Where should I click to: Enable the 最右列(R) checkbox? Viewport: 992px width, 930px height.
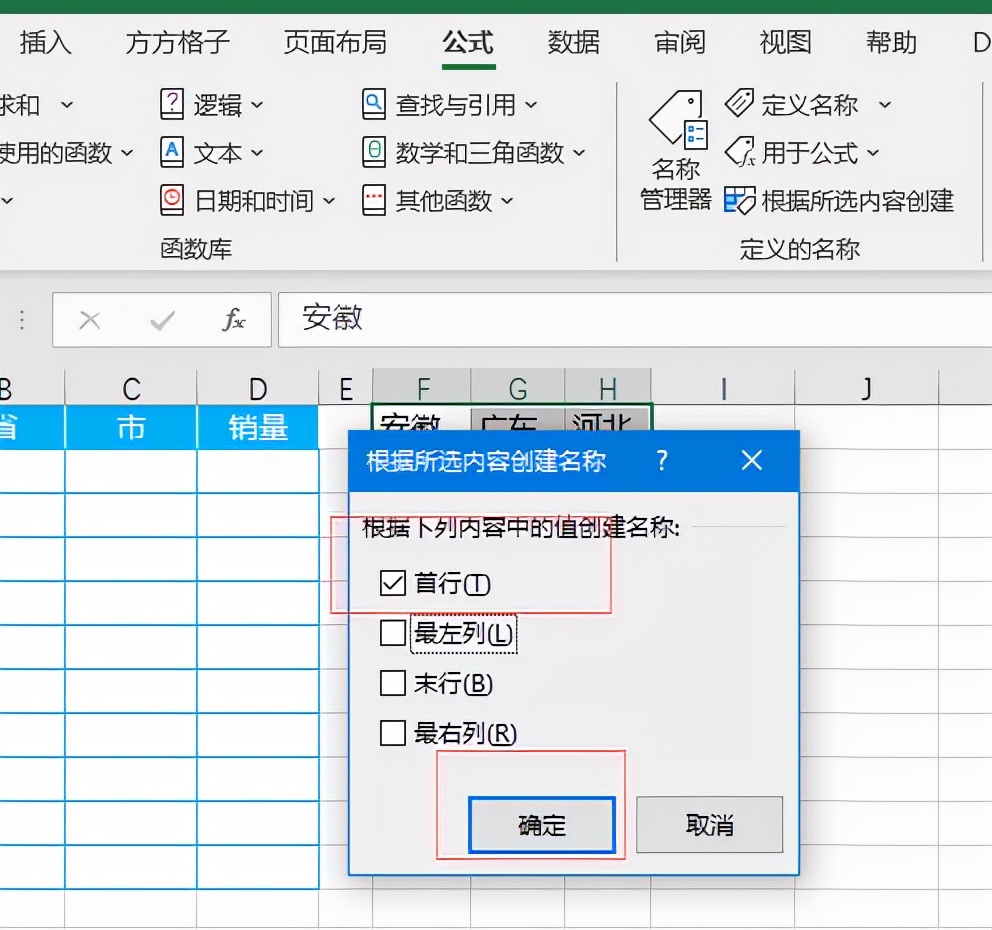tap(392, 733)
